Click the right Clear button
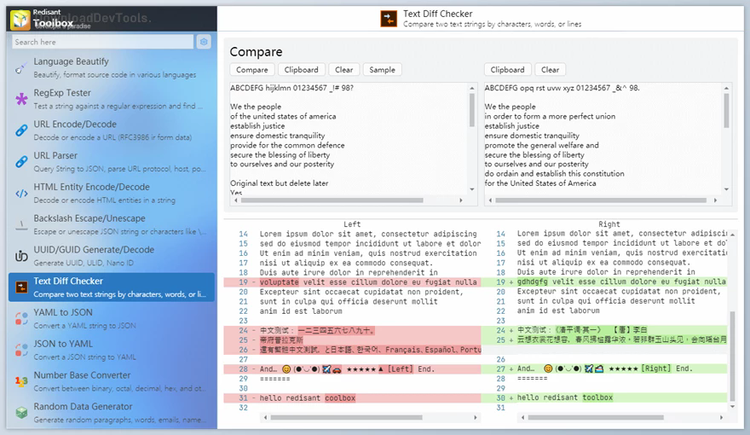This screenshot has width=750, height=435. [550, 70]
